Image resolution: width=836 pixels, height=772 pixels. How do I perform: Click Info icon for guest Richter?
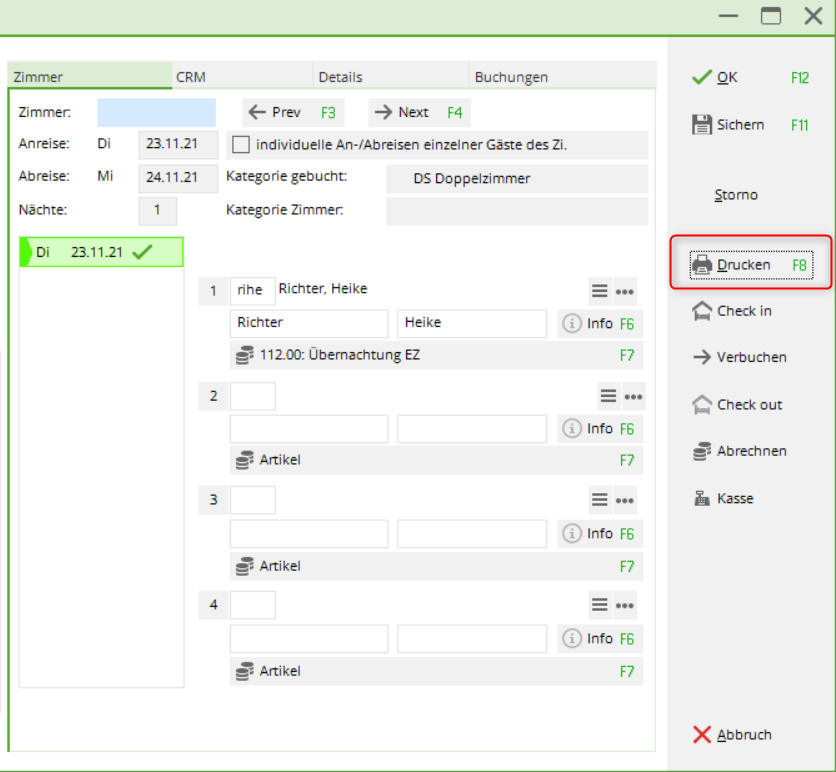pyautogui.click(x=572, y=324)
